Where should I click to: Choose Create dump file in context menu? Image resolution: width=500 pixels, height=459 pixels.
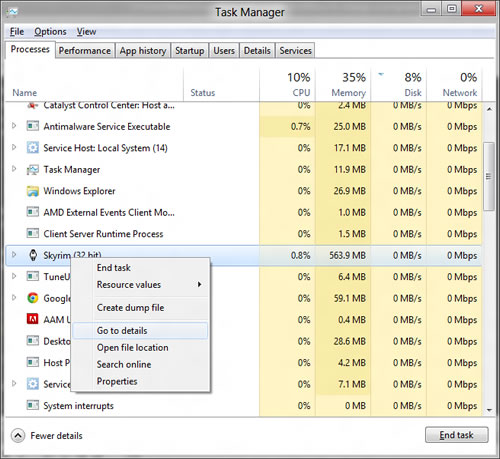click(x=141, y=308)
